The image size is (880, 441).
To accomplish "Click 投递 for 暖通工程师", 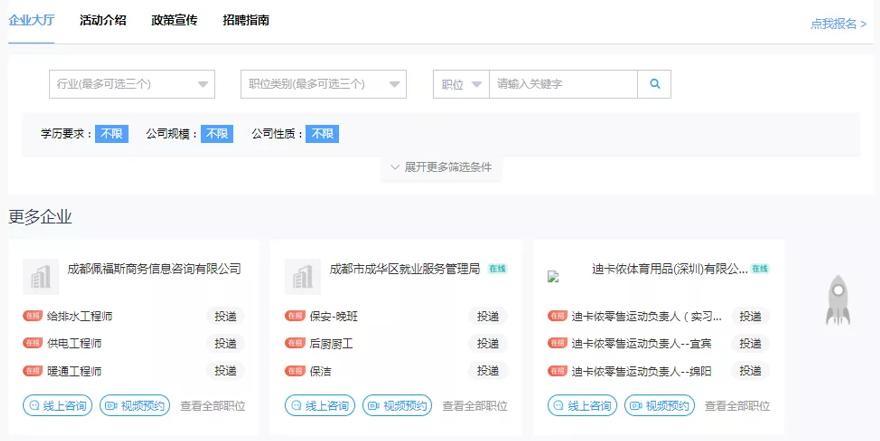I will coord(226,370).
